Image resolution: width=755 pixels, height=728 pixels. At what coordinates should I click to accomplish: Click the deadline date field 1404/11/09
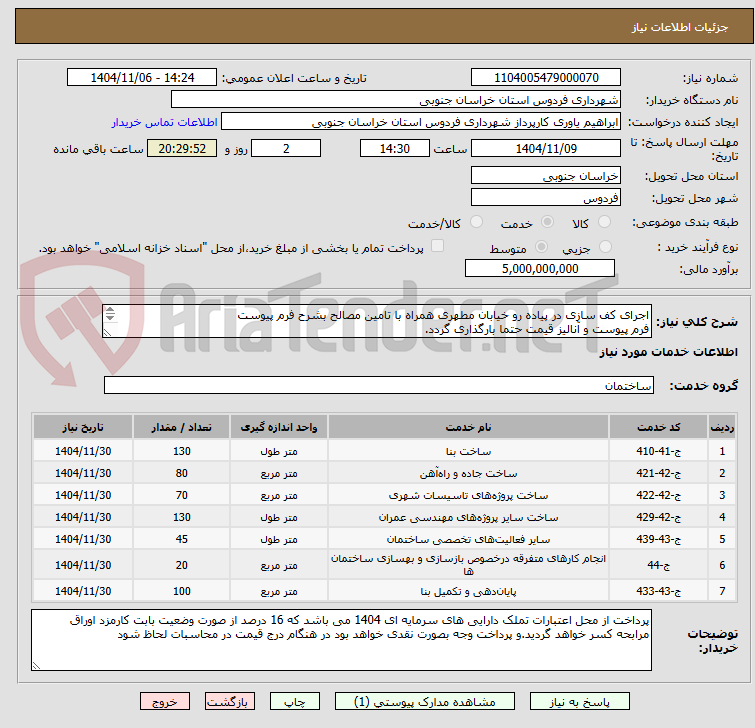click(546, 148)
